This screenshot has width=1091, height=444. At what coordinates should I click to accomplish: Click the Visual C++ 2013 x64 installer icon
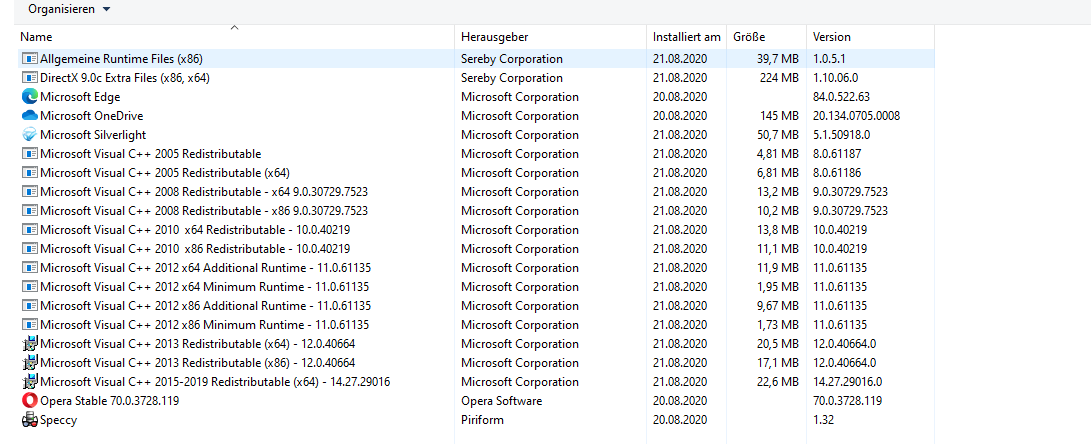29,344
